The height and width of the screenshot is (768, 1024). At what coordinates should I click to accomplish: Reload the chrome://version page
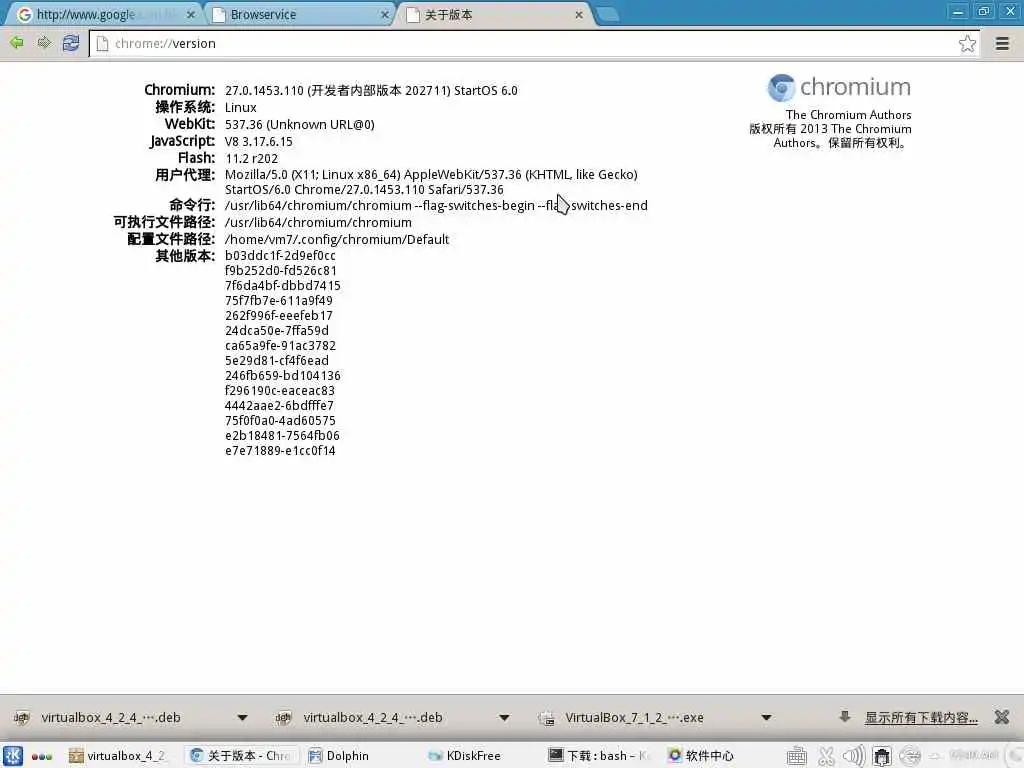[x=71, y=43]
